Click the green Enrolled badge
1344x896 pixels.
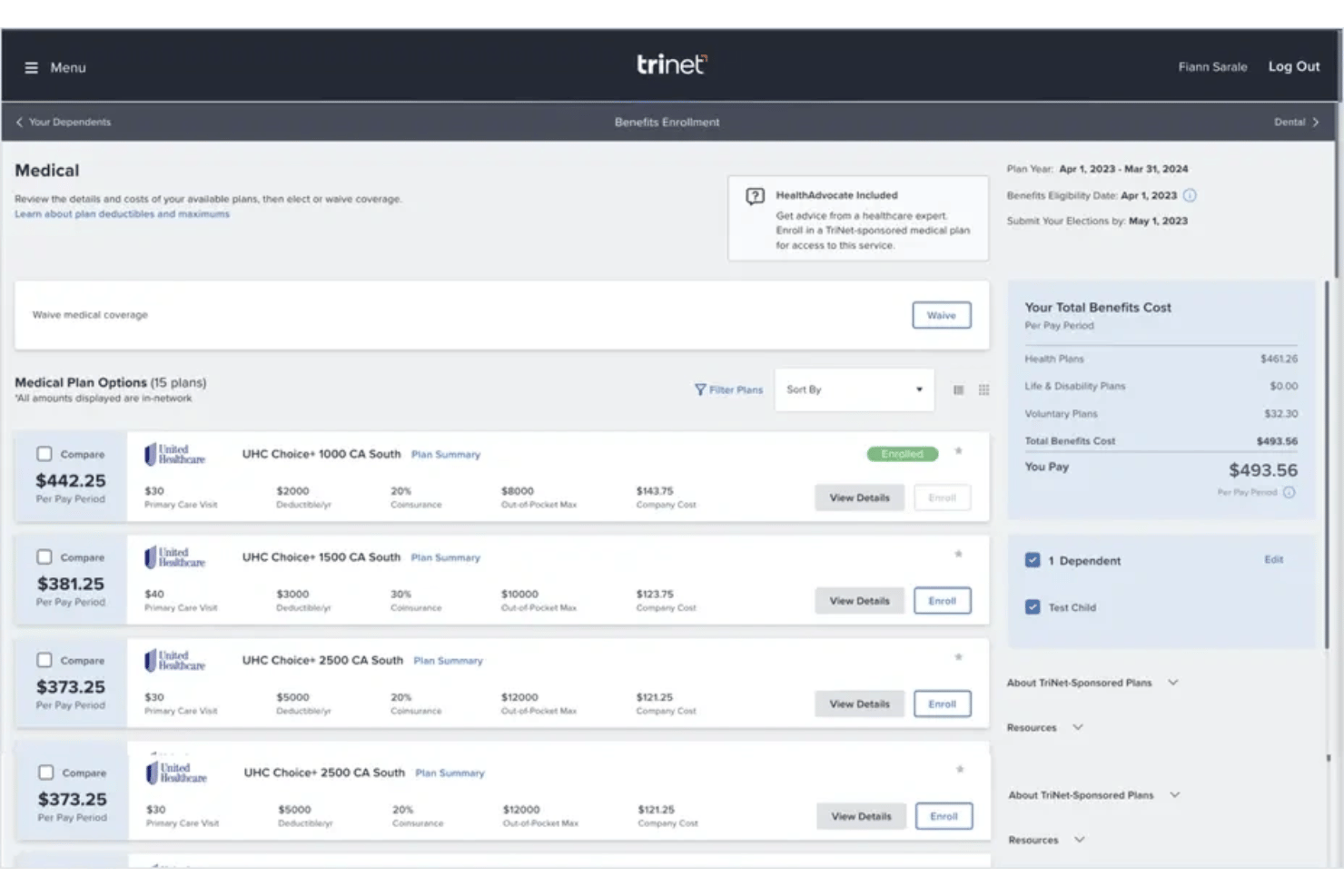903,454
